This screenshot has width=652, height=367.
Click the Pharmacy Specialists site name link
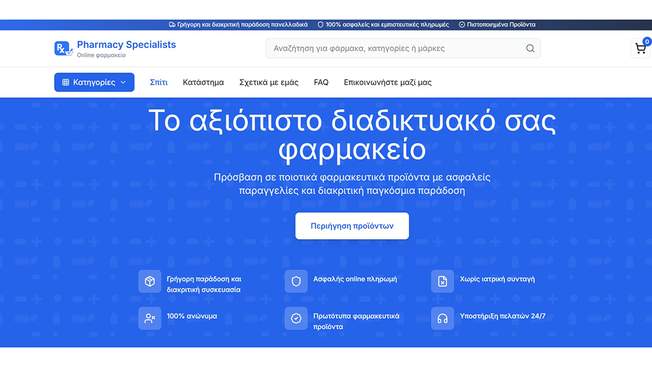point(126,44)
